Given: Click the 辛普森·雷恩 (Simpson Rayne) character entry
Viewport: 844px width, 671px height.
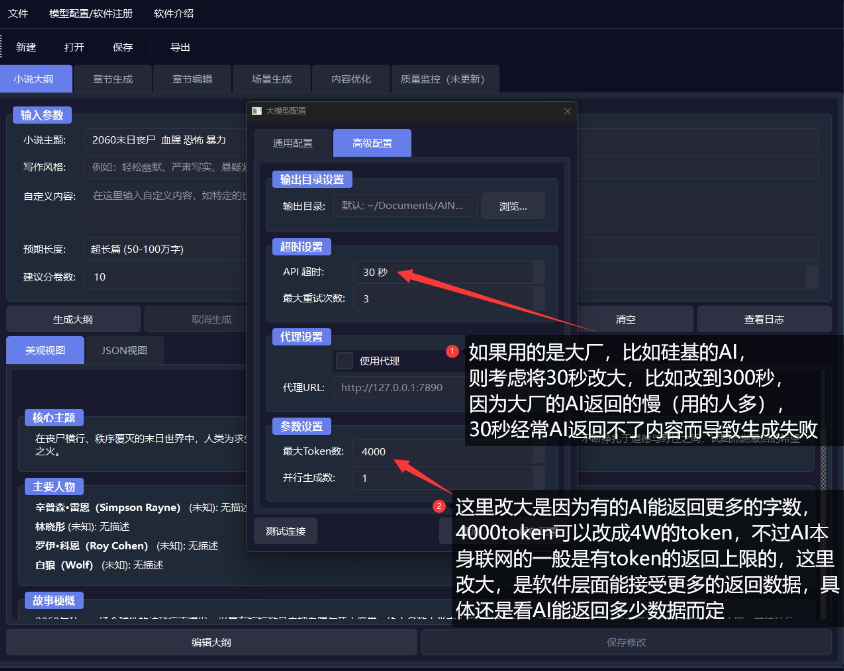Looking at the screenshot, I should [x=141, y=507].
